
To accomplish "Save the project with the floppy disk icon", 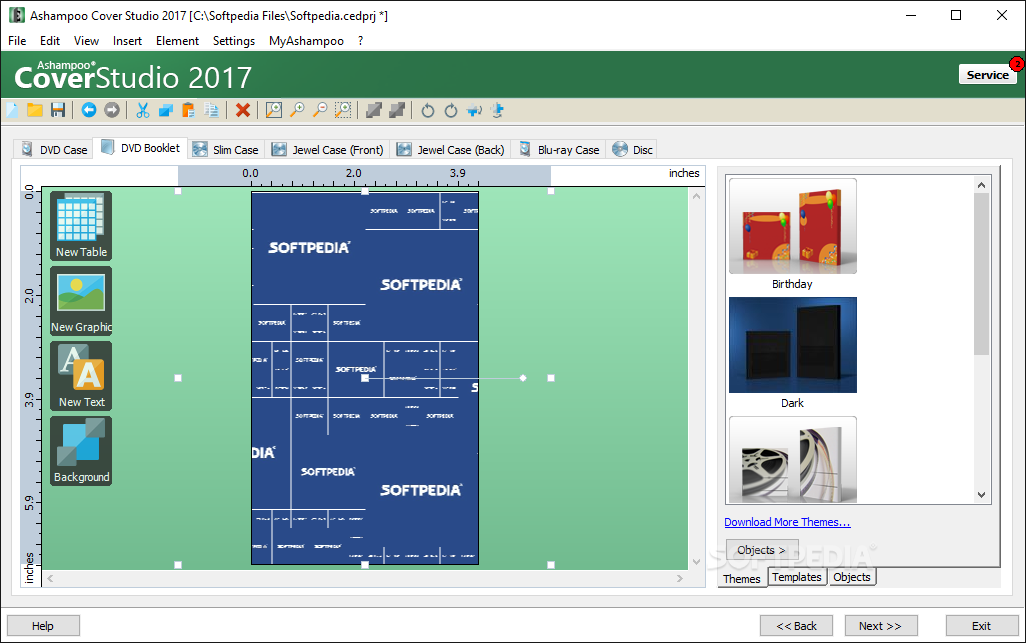I will (x=58, y=110).
